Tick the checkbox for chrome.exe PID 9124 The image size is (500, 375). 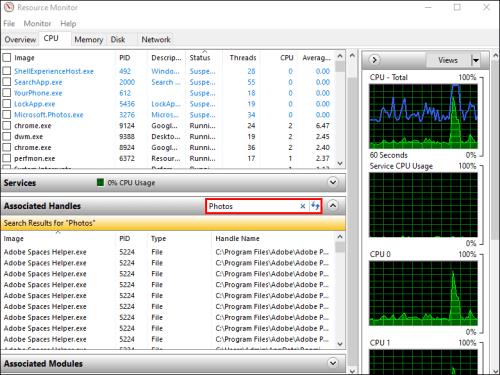point(7,126)
